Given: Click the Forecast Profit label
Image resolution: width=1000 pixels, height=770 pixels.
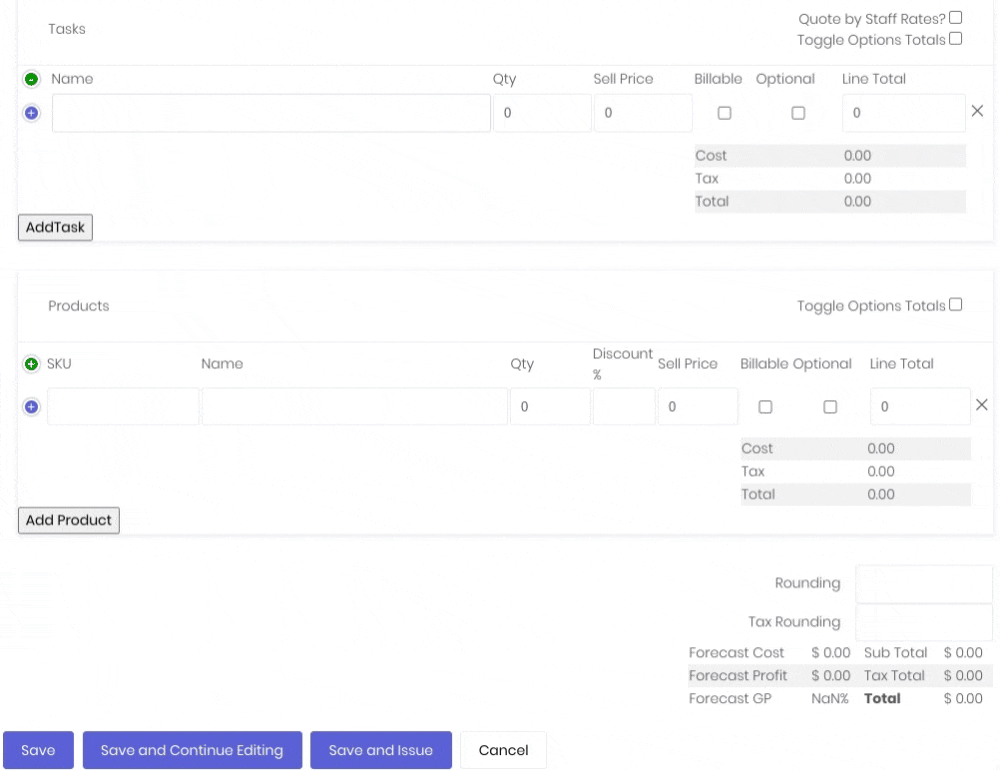Looking at the screenshot, I should coord(738,676).
